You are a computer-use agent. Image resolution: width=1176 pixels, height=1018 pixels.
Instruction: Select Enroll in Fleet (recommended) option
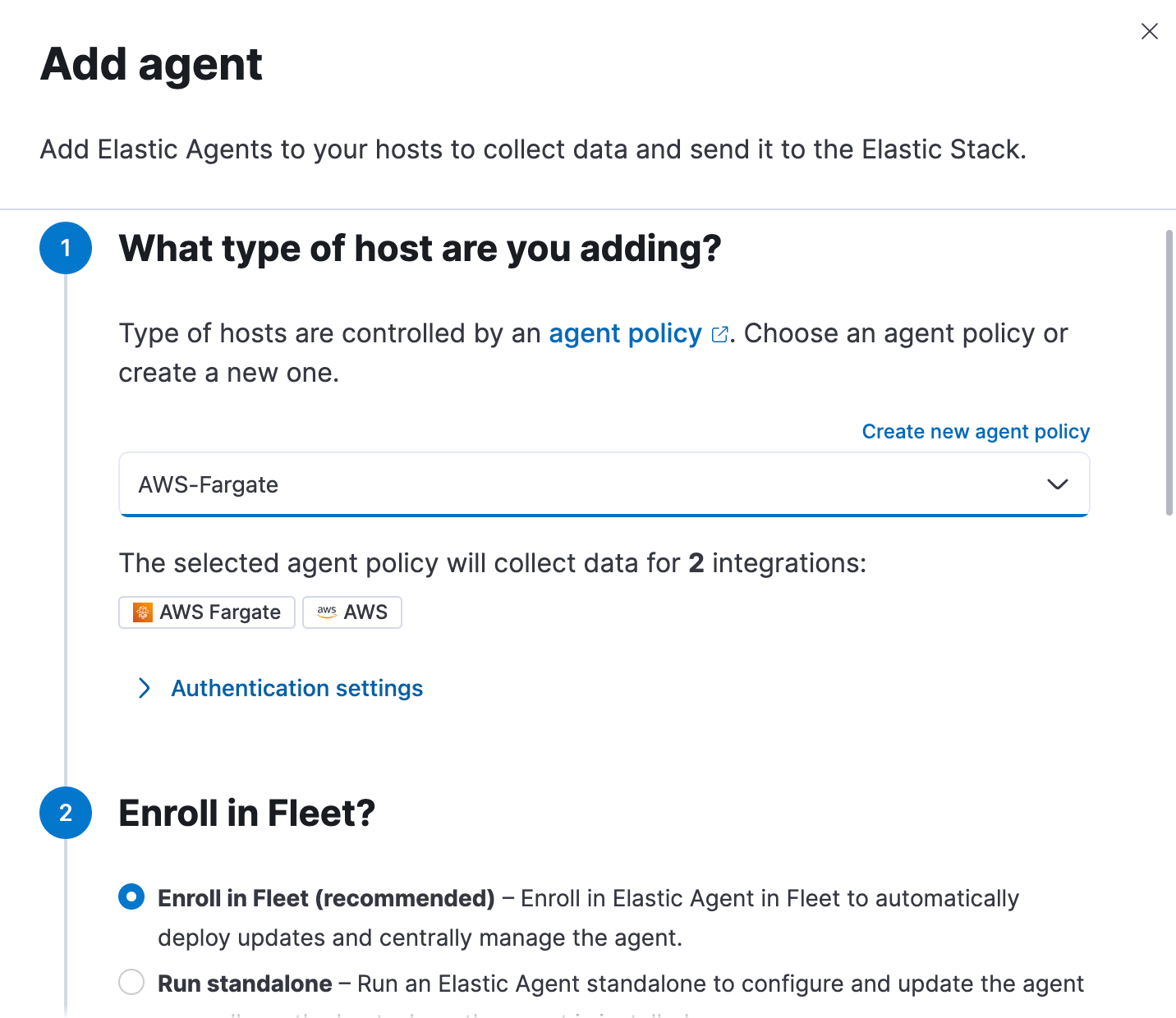[131, 897]
